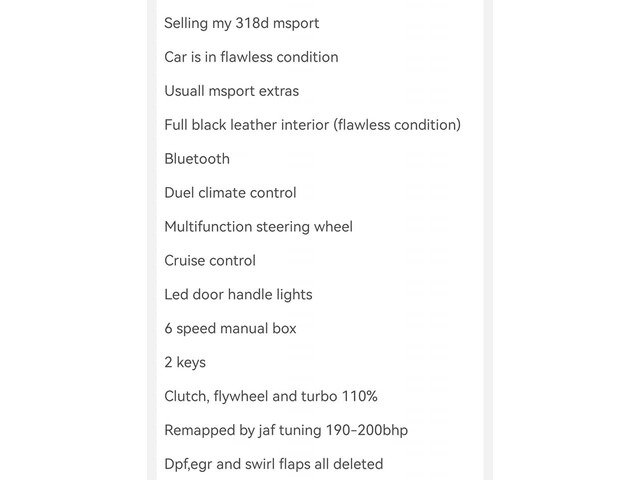Click the 'Selling my 318d msport' line
640x480 pixels.
pos(242,23)
